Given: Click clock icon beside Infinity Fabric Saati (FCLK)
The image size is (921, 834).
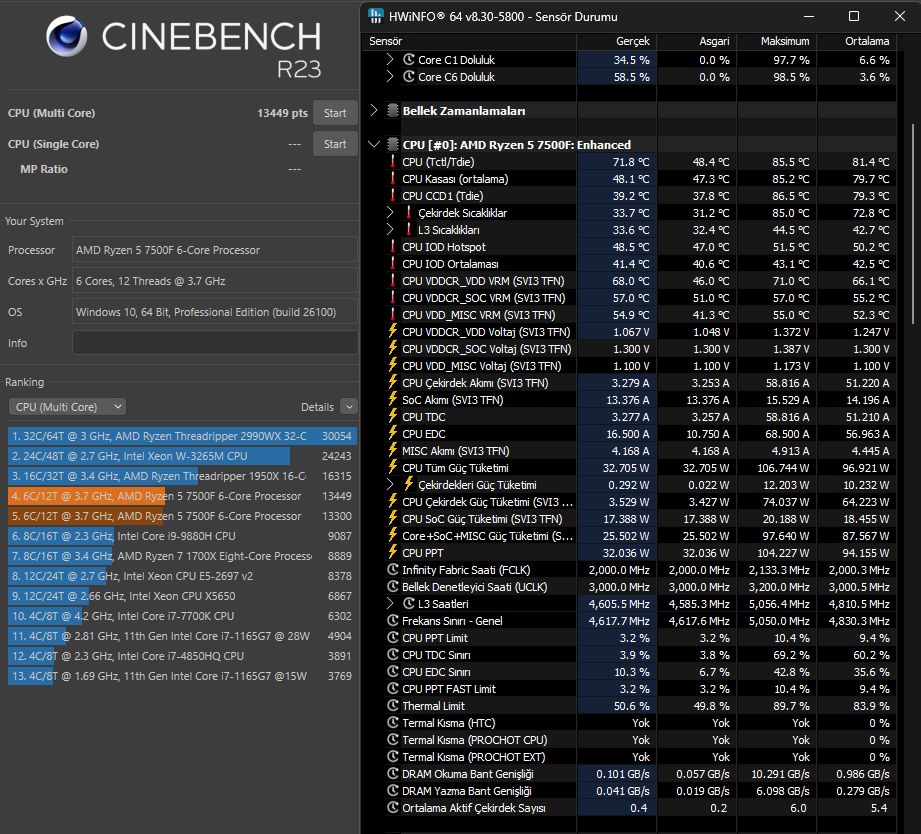Looking at the screenshot, I should (x=393, y=570).
